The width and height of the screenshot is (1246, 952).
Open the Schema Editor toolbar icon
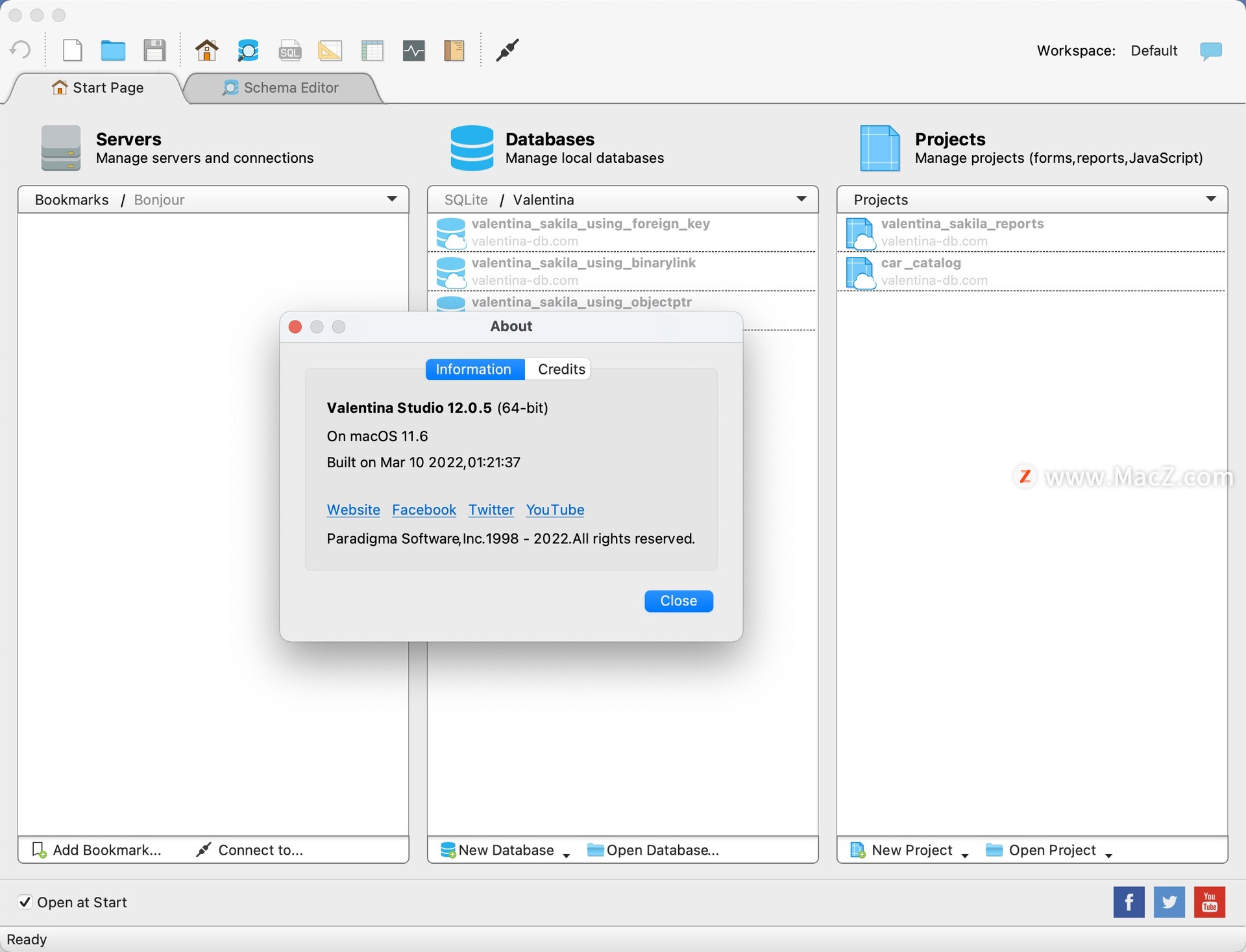tap(248, 51)
